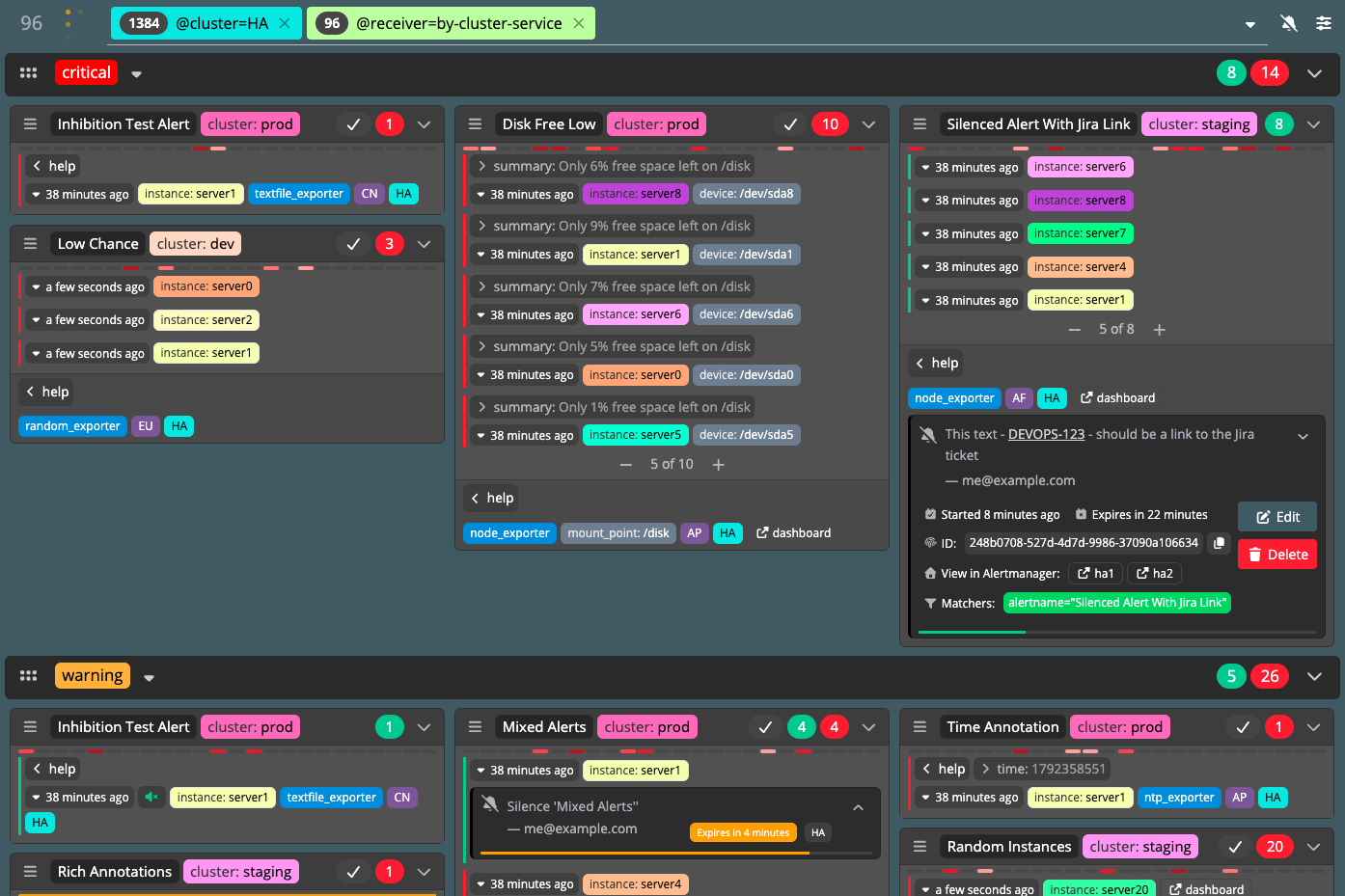
Task: Open the dropdown caret next to critical
Action: tap(137, 74)
